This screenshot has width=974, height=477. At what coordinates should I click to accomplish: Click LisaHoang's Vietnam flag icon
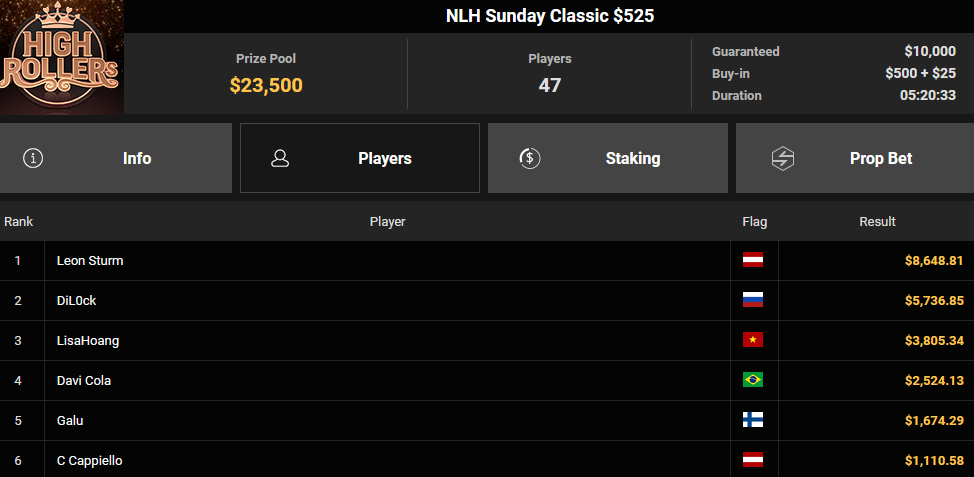[x=753, y=340]
